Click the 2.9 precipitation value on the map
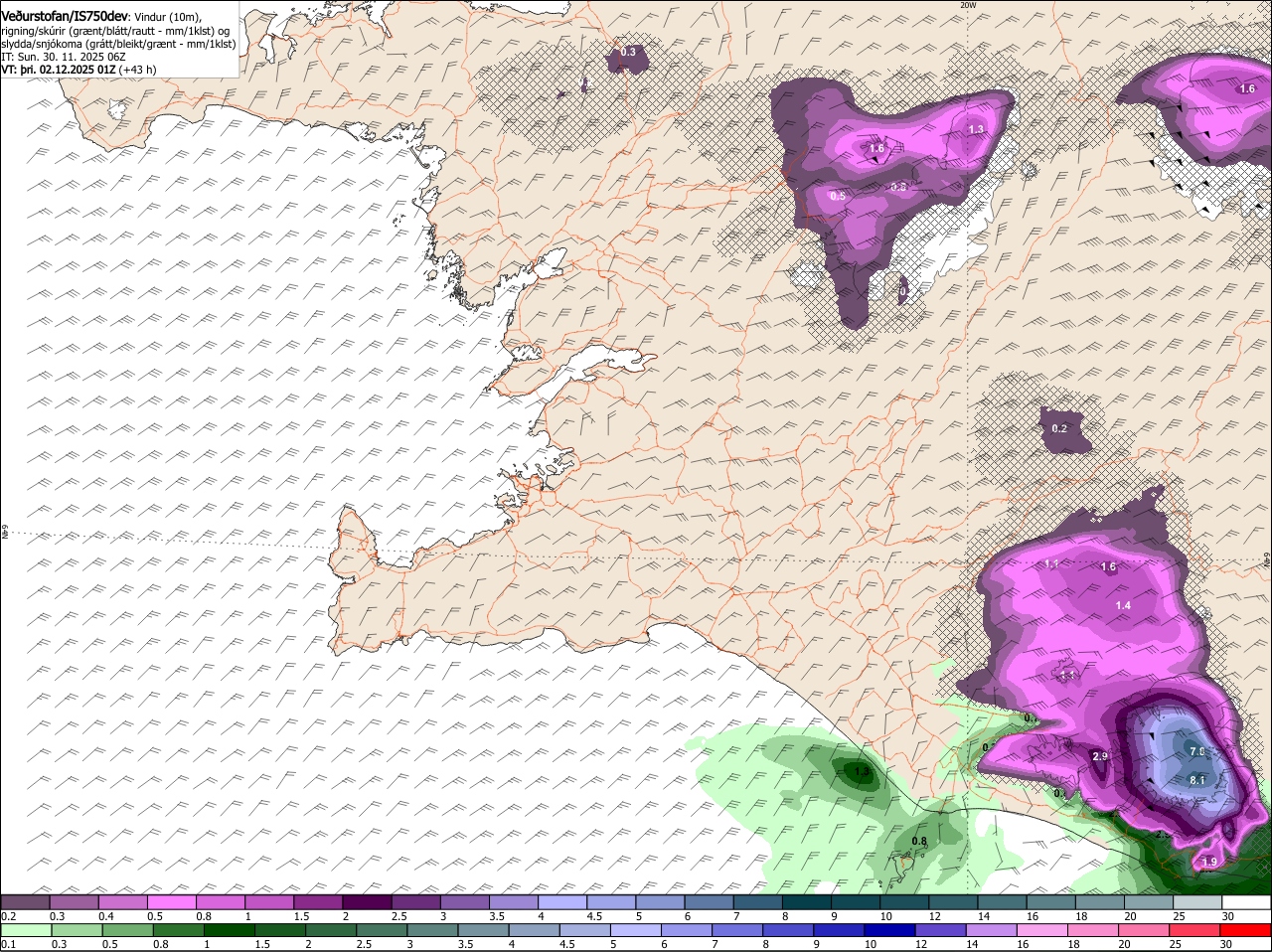Viewport: 1272px width, 952px height. 1100,757
